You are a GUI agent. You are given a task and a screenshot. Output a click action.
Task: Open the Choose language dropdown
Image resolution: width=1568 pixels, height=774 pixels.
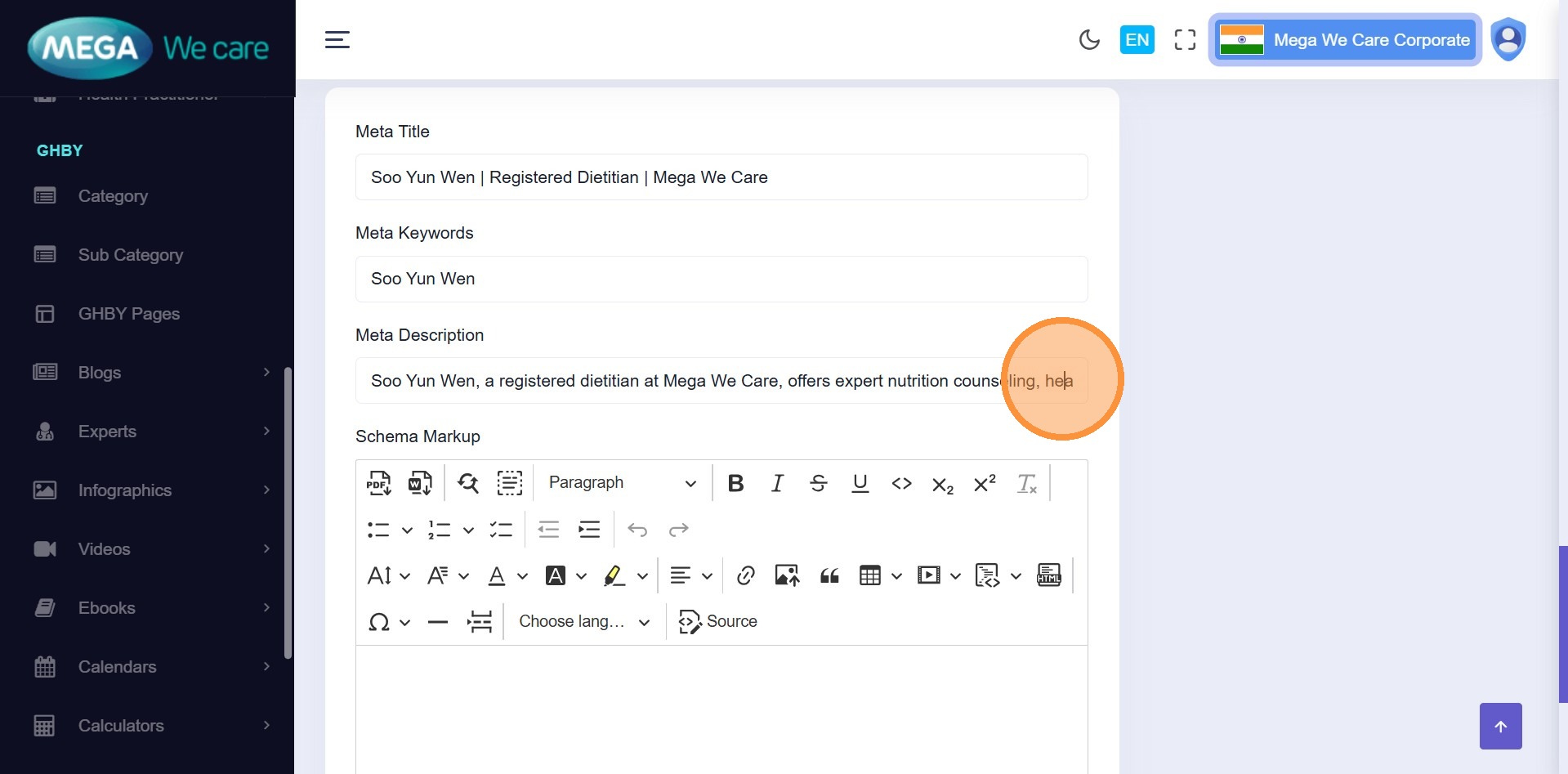[584, 622]
